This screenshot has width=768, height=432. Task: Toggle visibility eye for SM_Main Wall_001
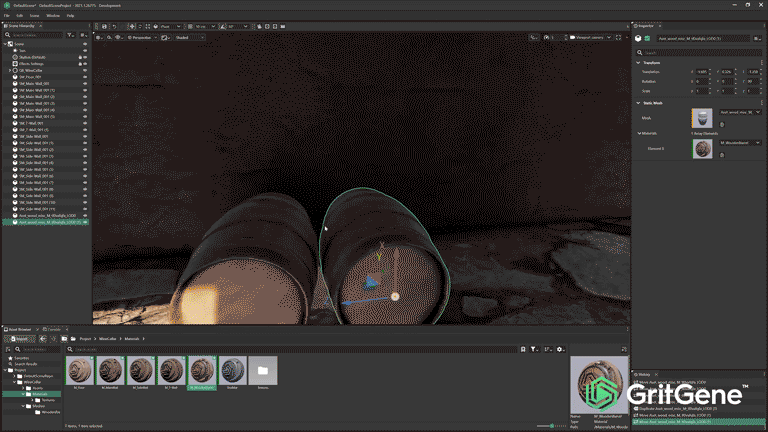click(85, 84)
